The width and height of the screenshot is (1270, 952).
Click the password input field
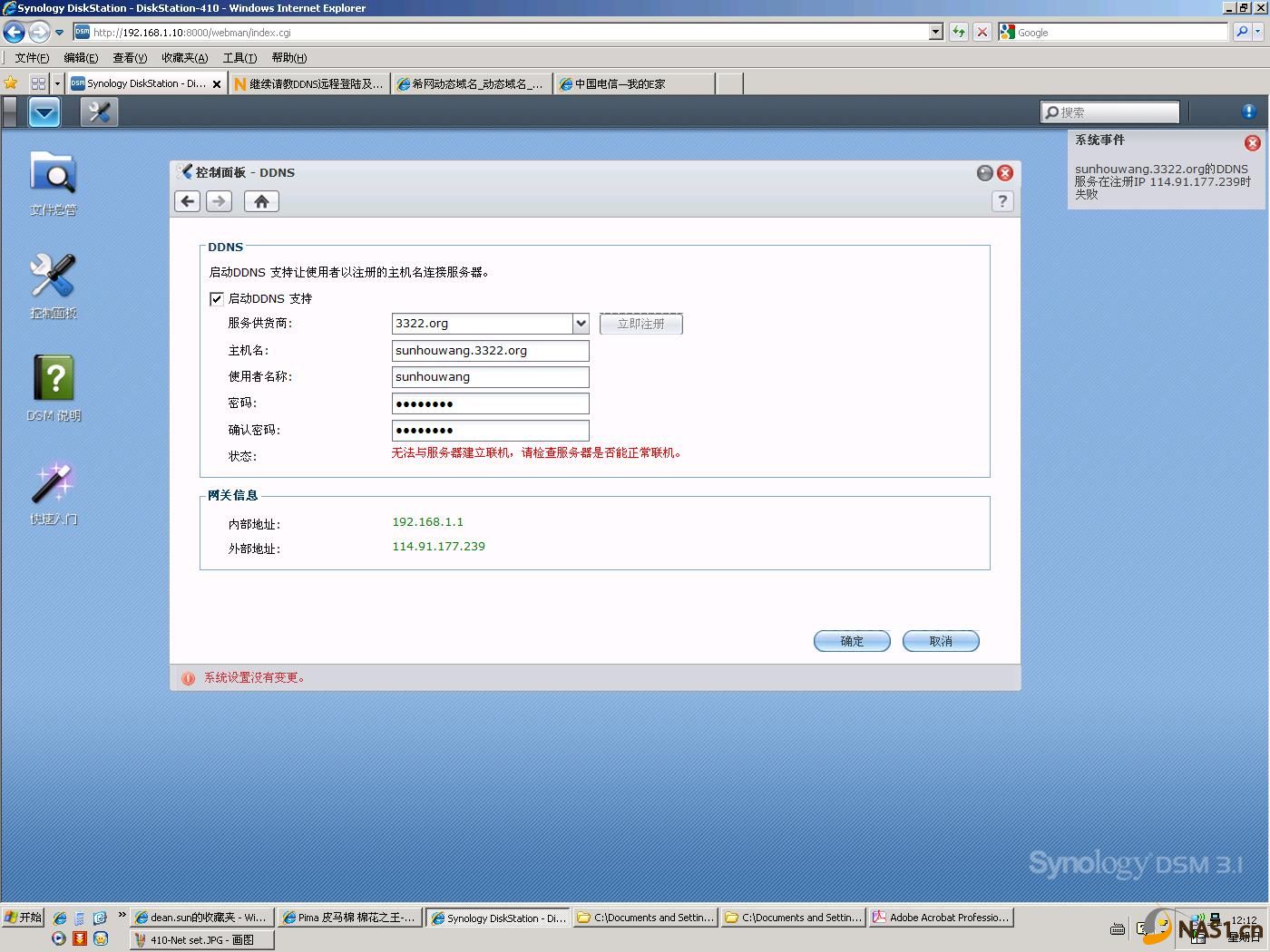[491, 403]
